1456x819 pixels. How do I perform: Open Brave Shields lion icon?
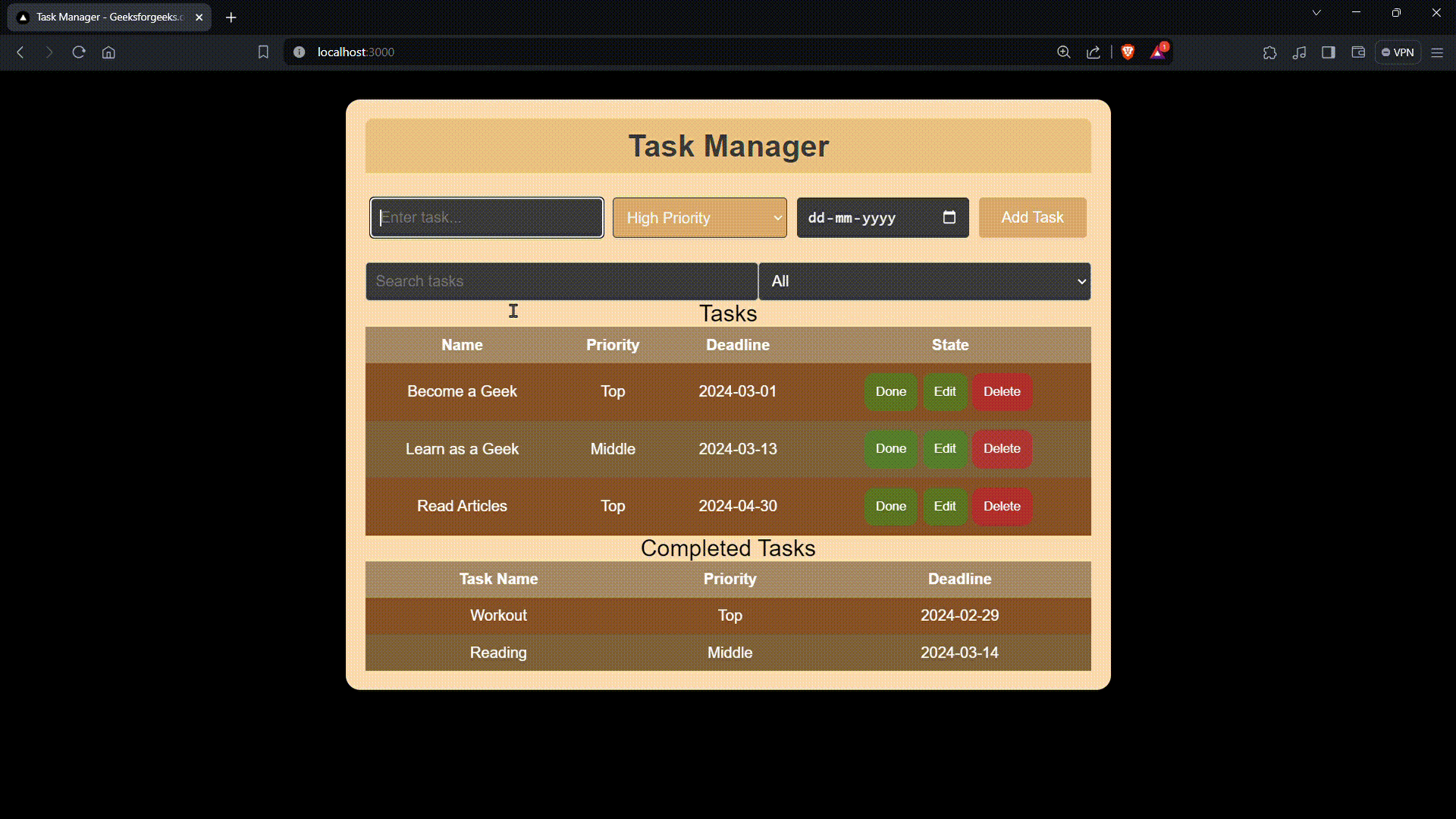[1128, 52]
